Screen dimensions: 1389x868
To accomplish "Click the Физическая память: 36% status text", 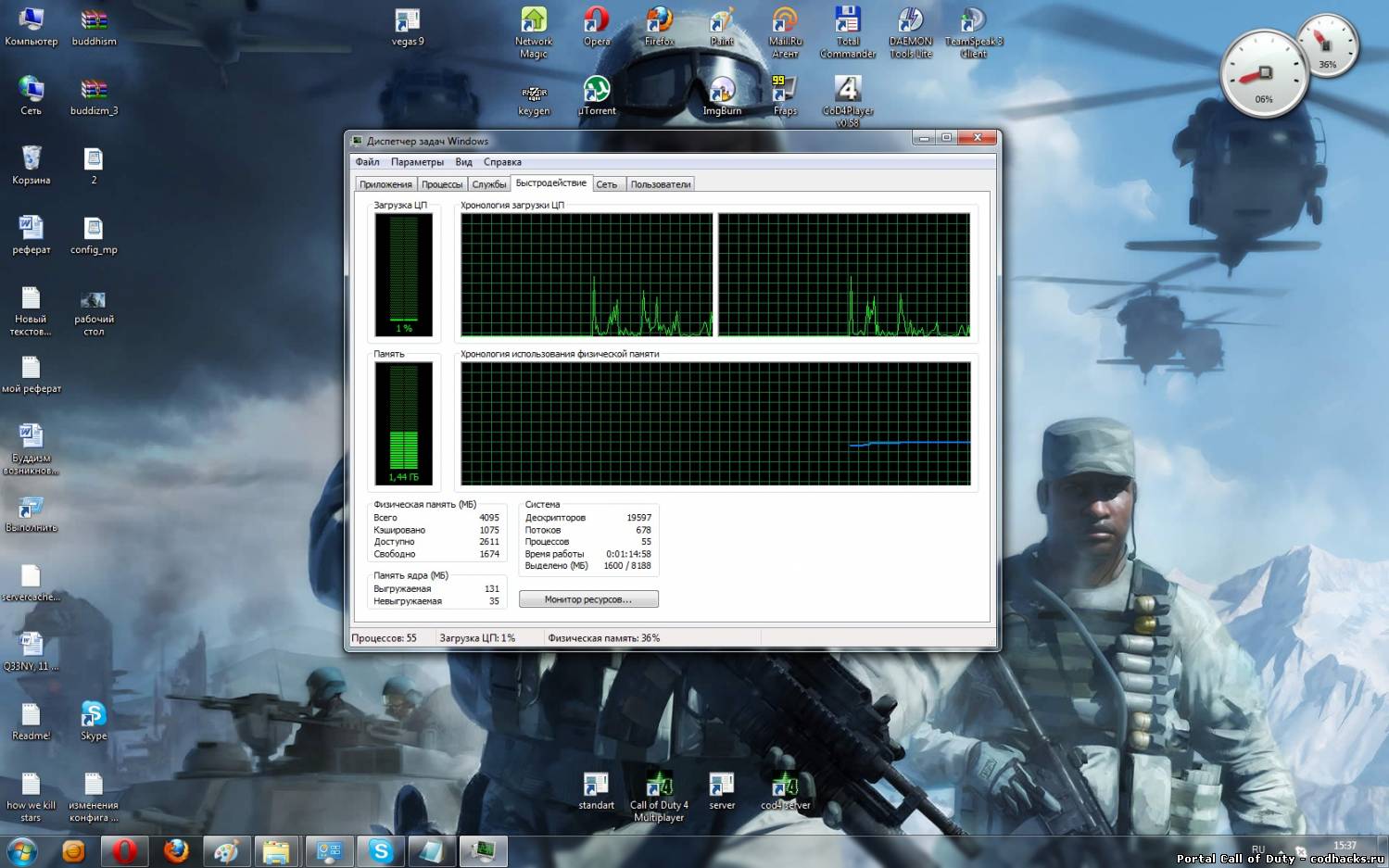I will [604, 638].
